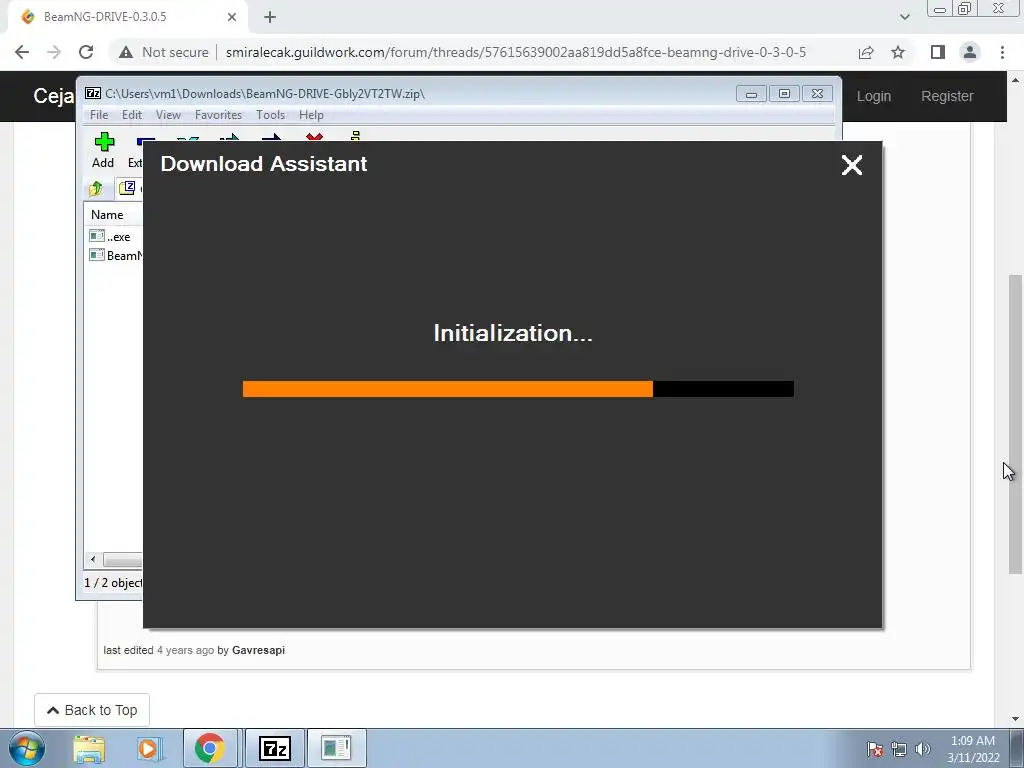Open the Chrome profile menu
Screen dimensions: 1024x768
point(970,52)
